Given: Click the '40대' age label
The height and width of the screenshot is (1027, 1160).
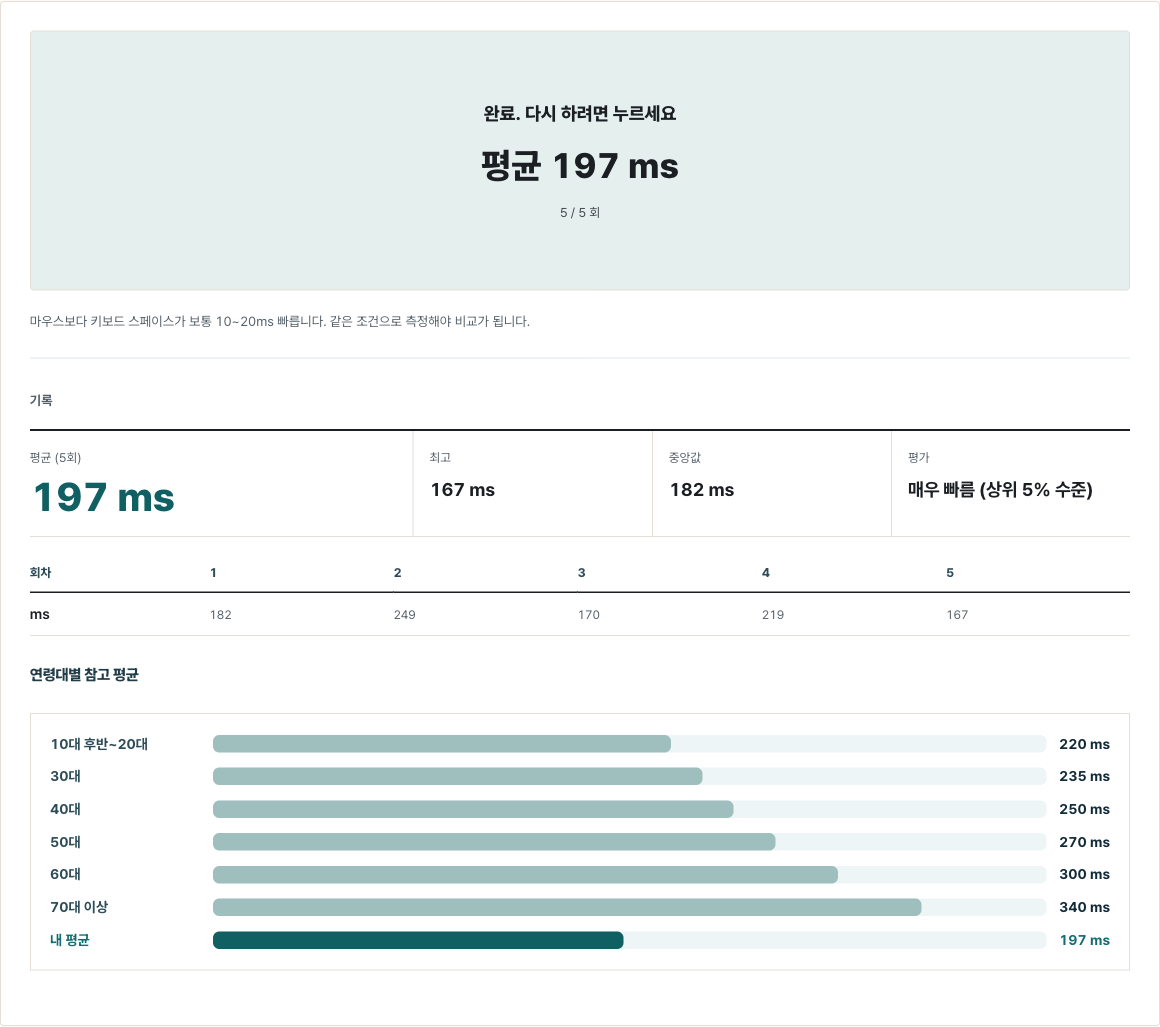Looking at the screenshot, I should (x=65, y=809).
